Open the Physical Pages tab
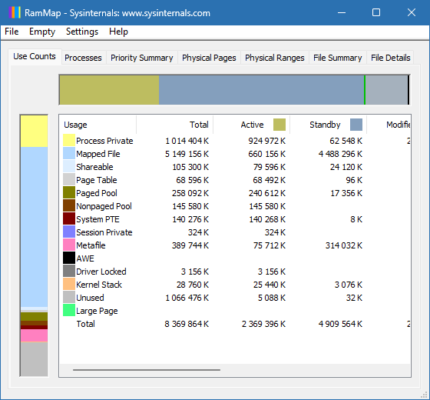 pyautogui.click(x=209, y=58)
